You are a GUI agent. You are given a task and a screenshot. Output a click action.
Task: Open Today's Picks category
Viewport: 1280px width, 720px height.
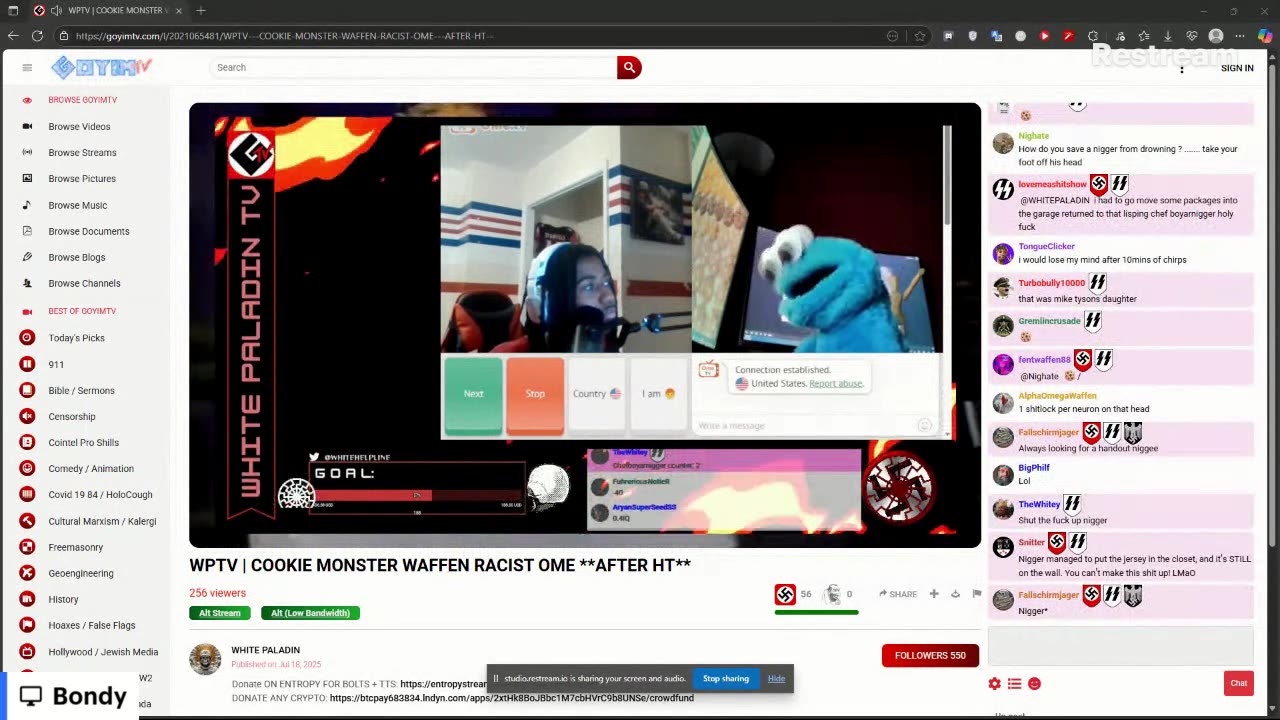76,338
